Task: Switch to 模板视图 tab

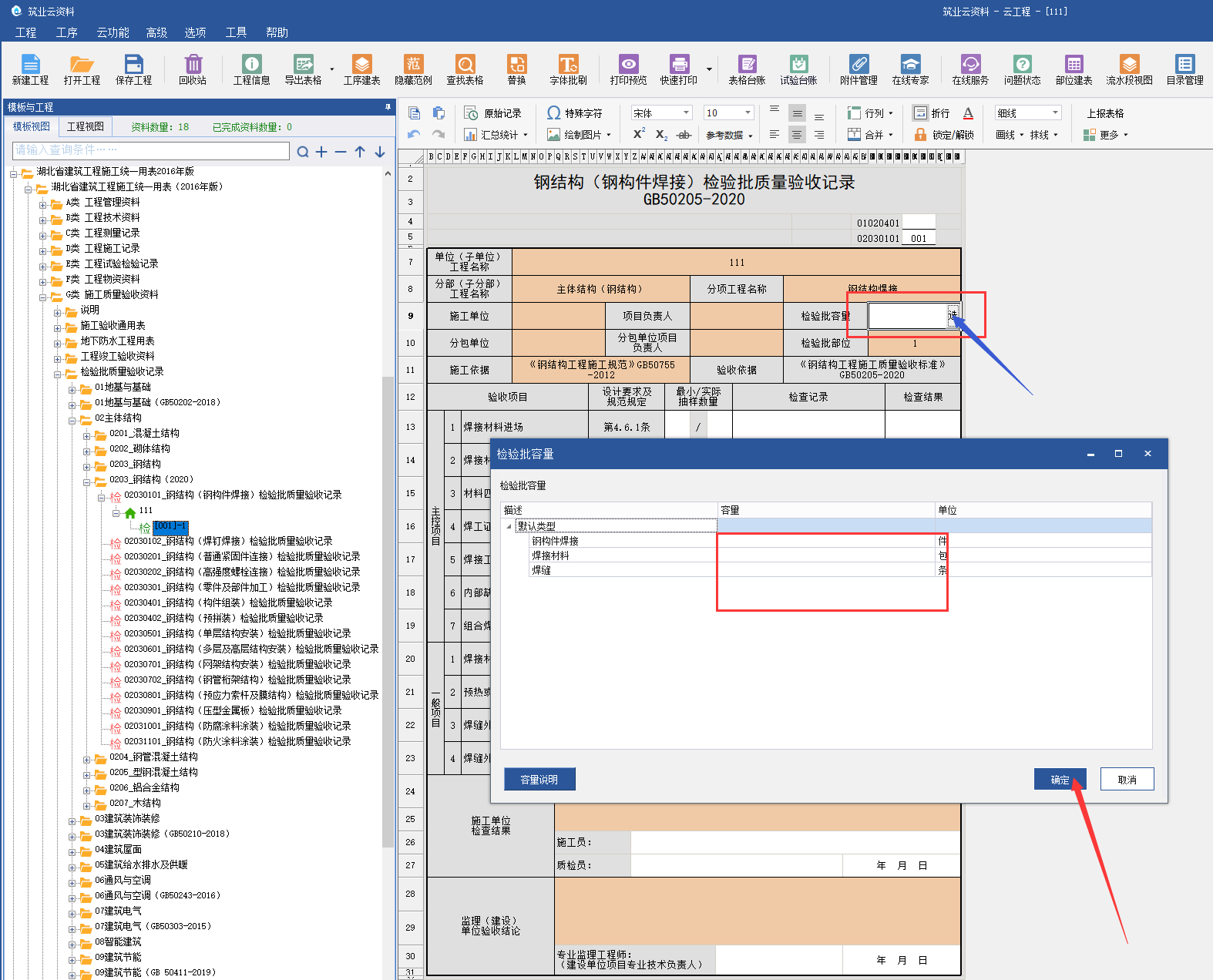Action: (32, 126)
